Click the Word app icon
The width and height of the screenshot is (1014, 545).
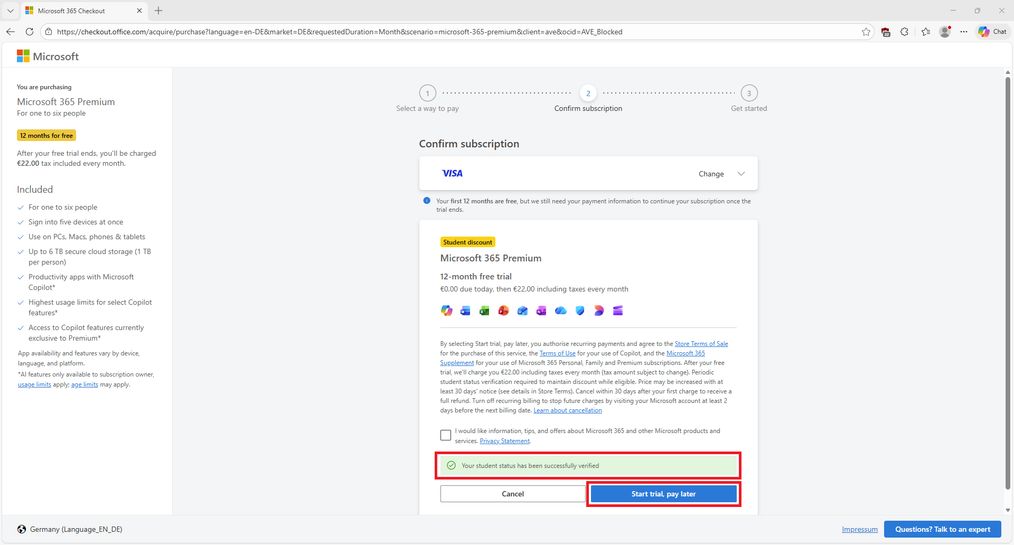pos(465,311)
